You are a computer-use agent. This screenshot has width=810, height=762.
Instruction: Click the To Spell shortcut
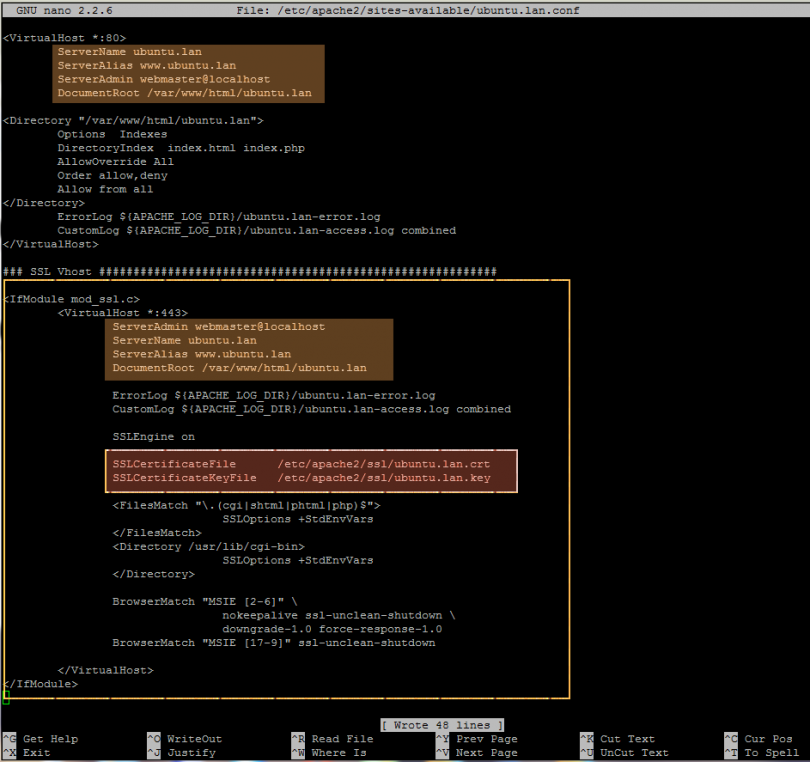tap(771, 753)
